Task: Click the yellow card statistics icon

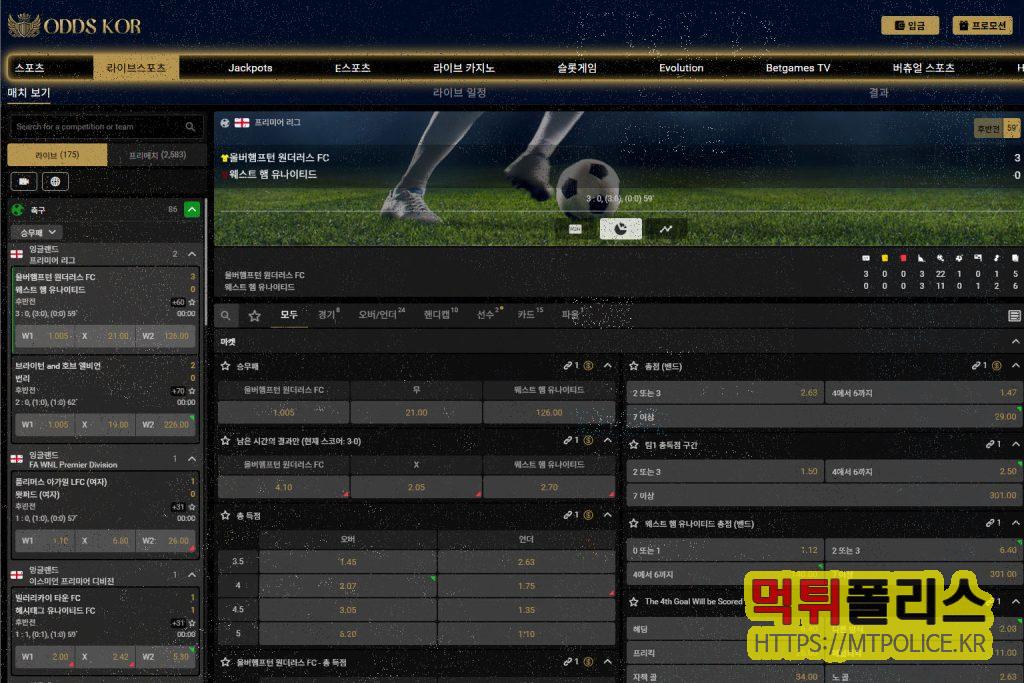Action: 885,259
